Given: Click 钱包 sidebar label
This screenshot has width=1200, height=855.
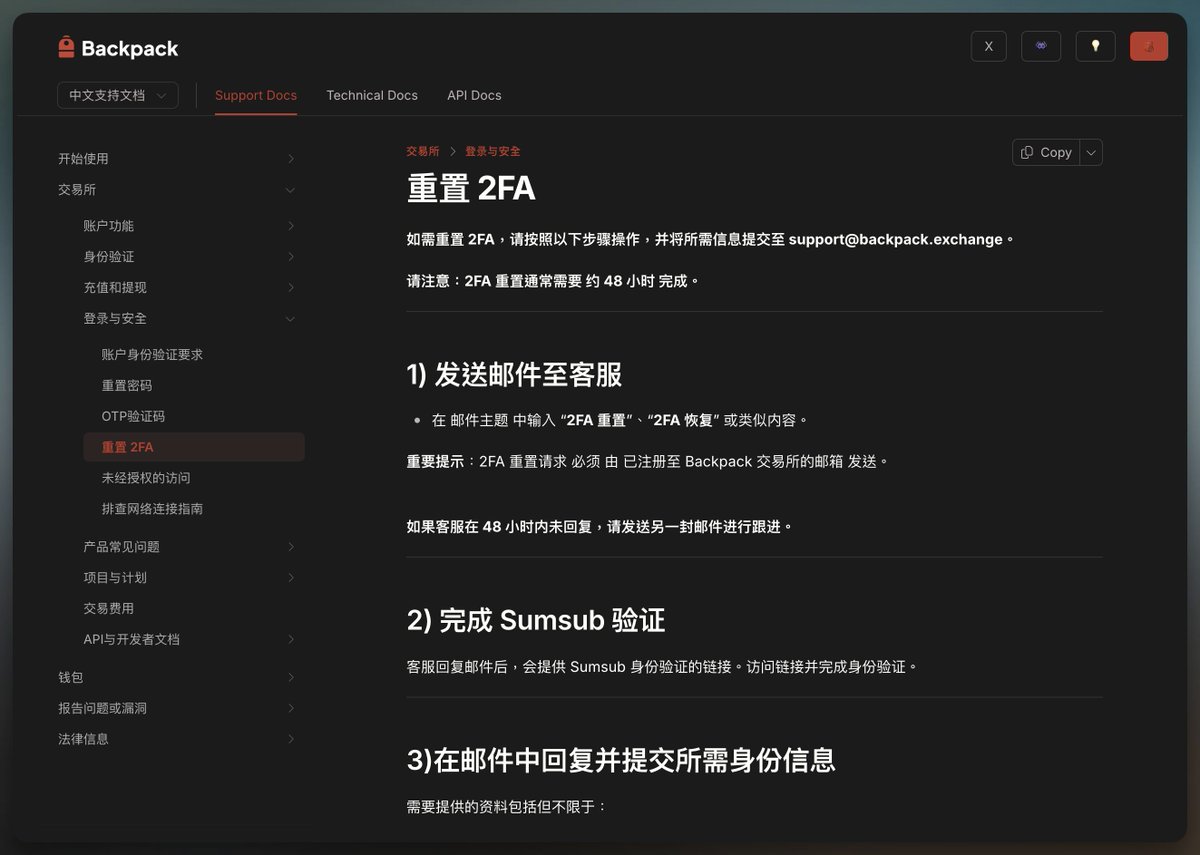Looking at the screenshot, I should pos(70,677).
